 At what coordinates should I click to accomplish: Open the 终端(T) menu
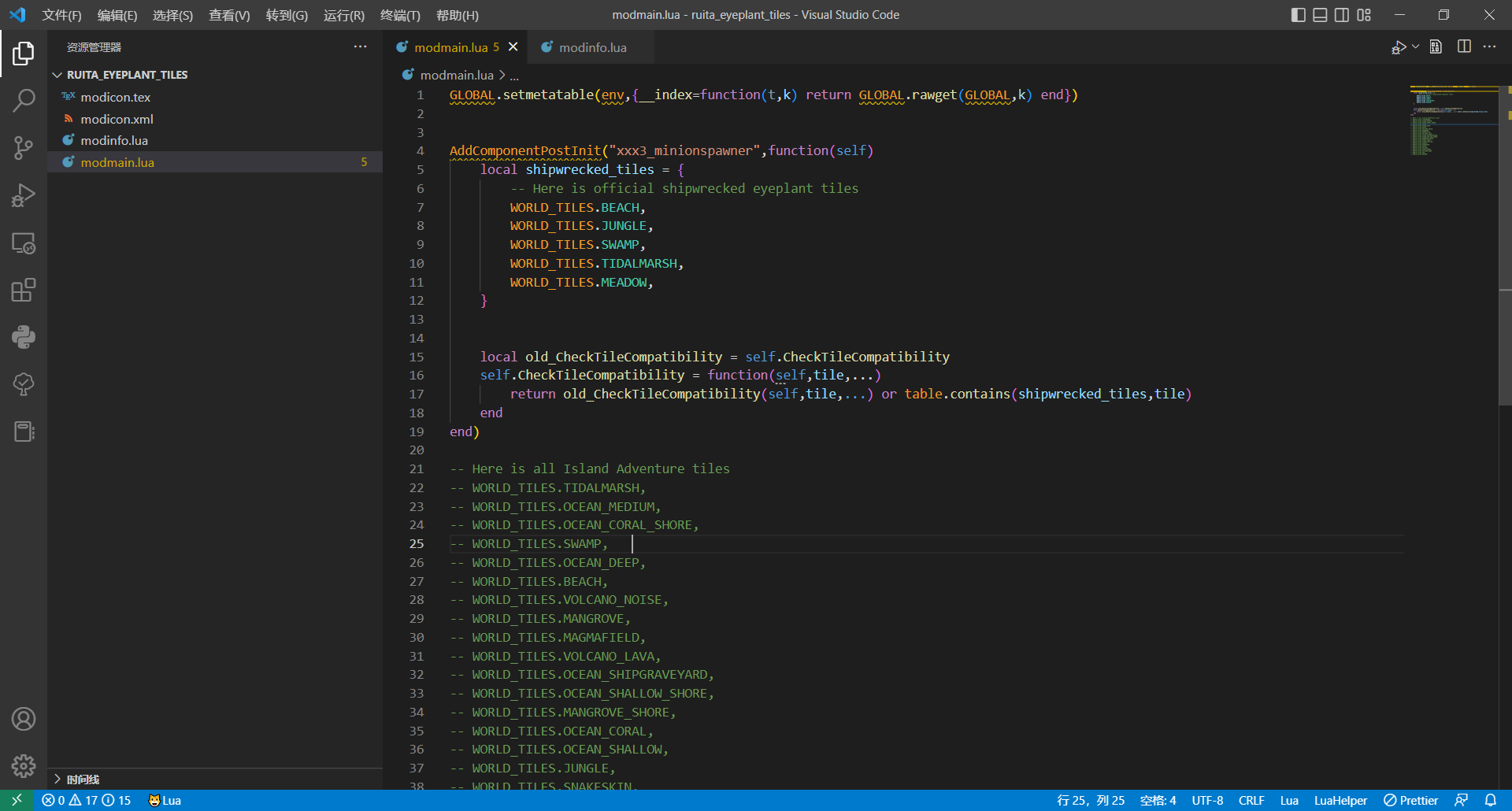pyautogui.click(x=401, y=15)
